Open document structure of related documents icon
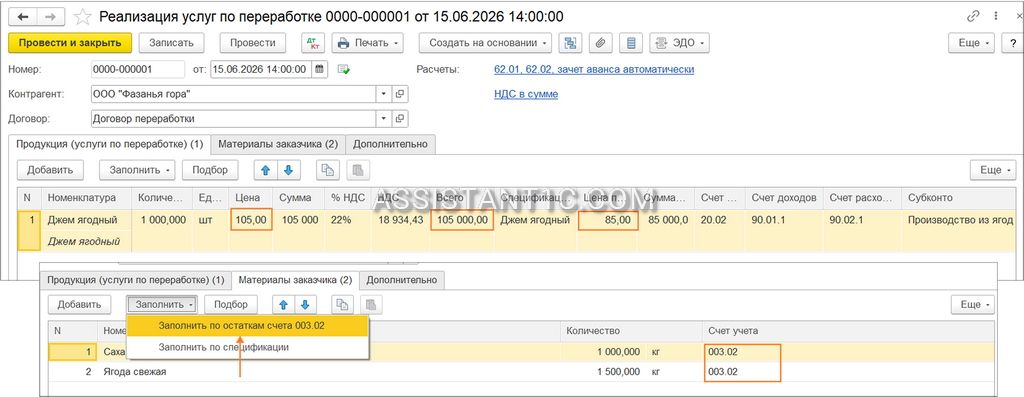This screenshot has width=1024, height=397. pos(571,43)
